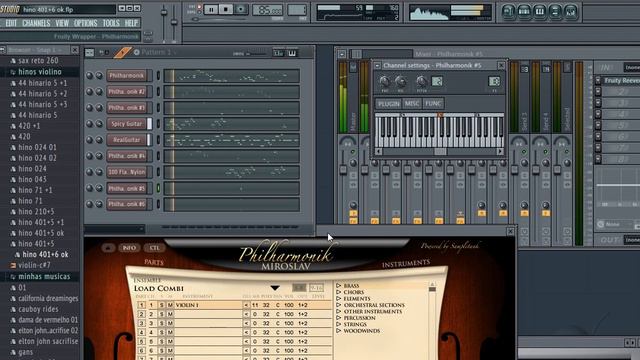640x360 pixels.
Task: Open the VIEW menu
Action: point(62,23)
